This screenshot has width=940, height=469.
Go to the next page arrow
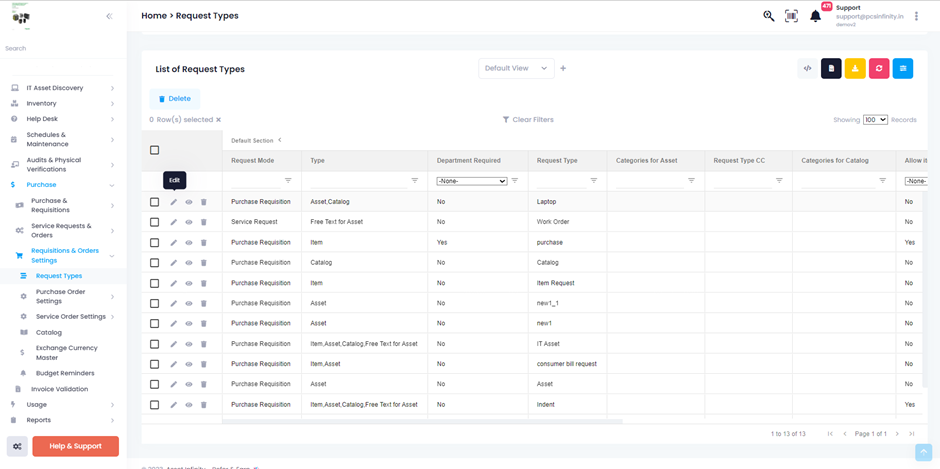(897, 434)
